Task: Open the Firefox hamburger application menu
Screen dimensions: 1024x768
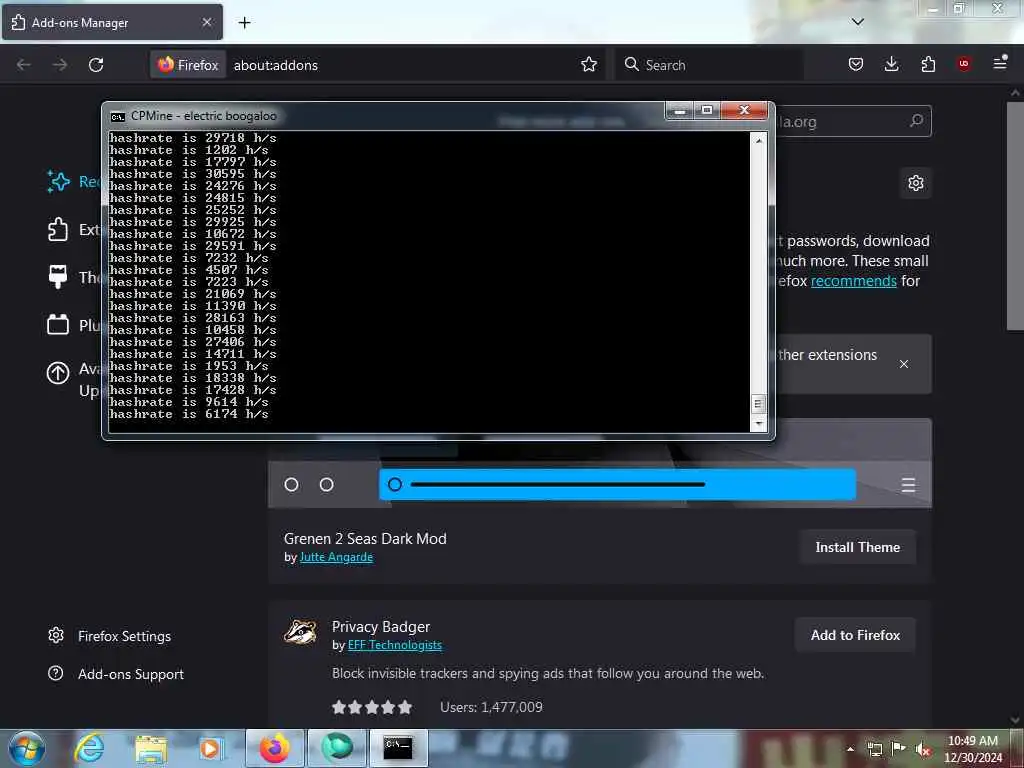Action: (1000, 64)
